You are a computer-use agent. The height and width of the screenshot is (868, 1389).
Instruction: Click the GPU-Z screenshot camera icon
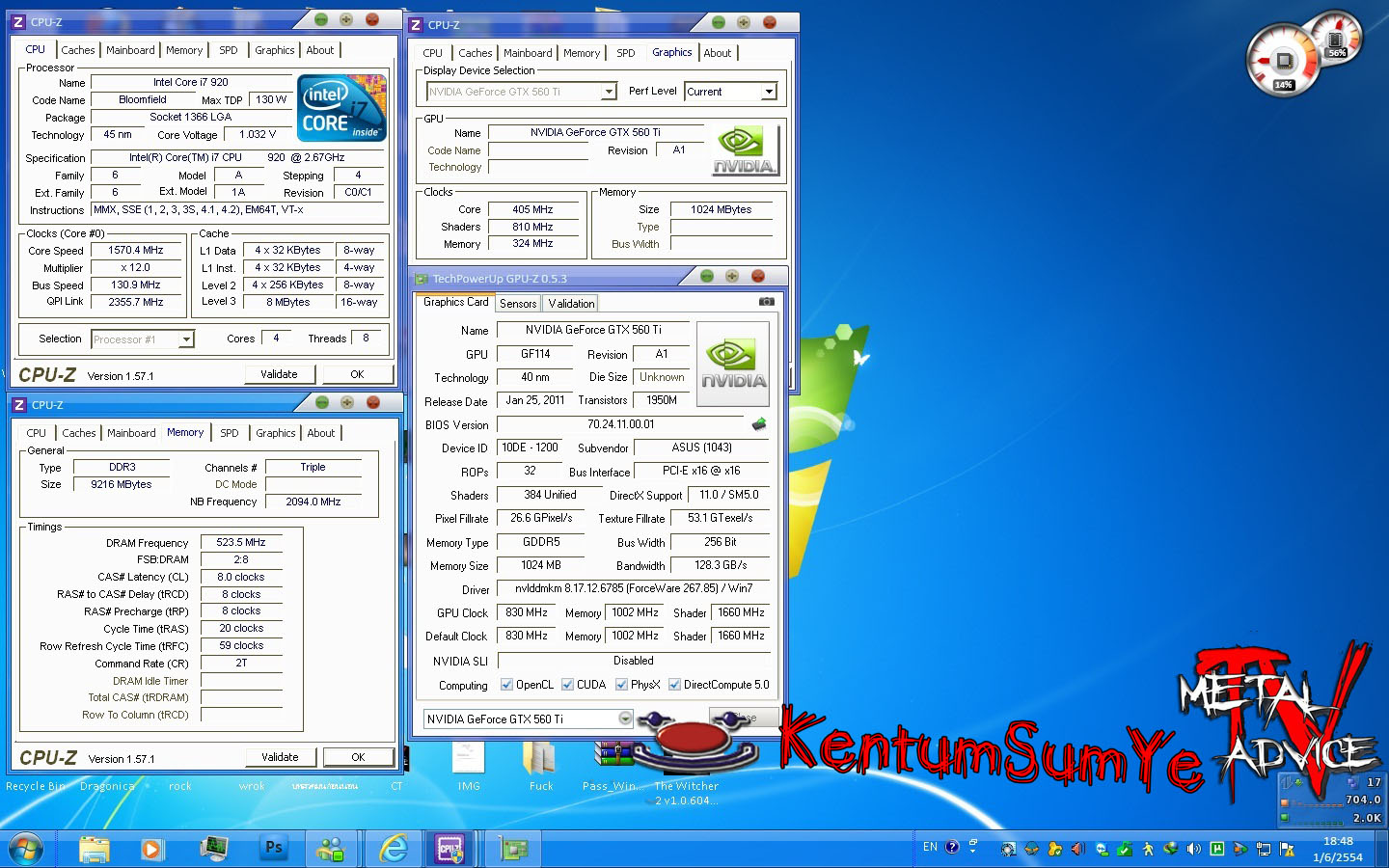click(x=767, y=302)
